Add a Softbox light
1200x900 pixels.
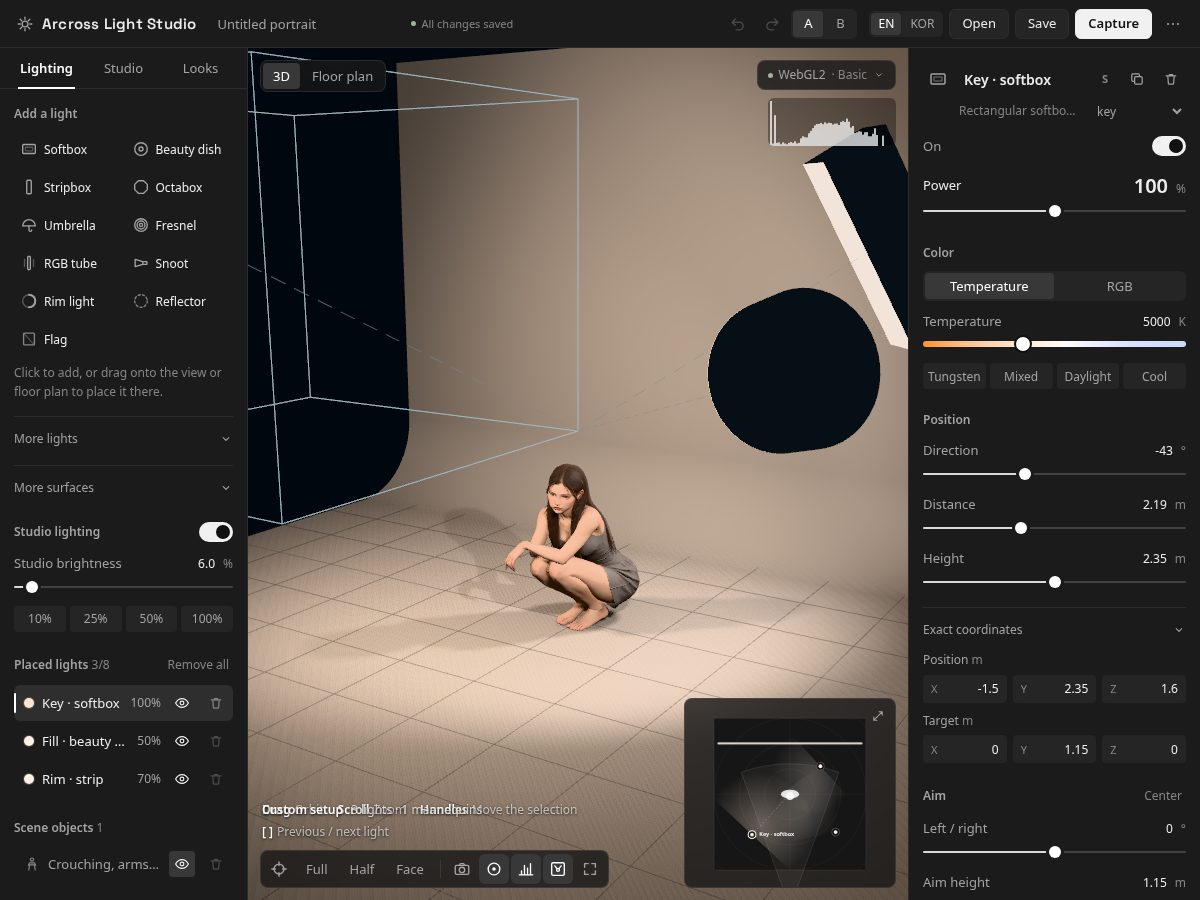click(66, 149)
